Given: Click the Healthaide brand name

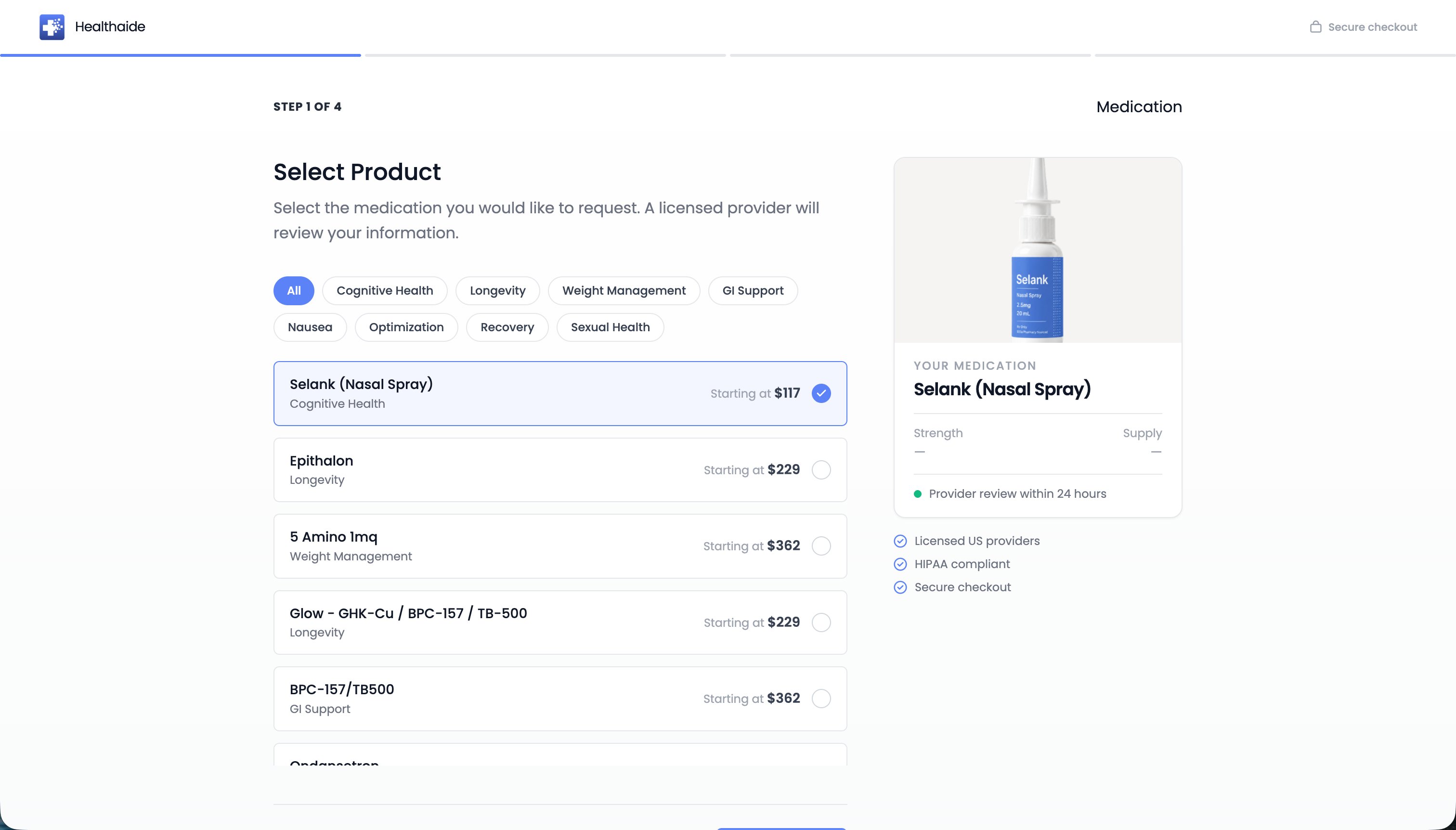Looking at the screenshot, I should (x=110, y=27).
